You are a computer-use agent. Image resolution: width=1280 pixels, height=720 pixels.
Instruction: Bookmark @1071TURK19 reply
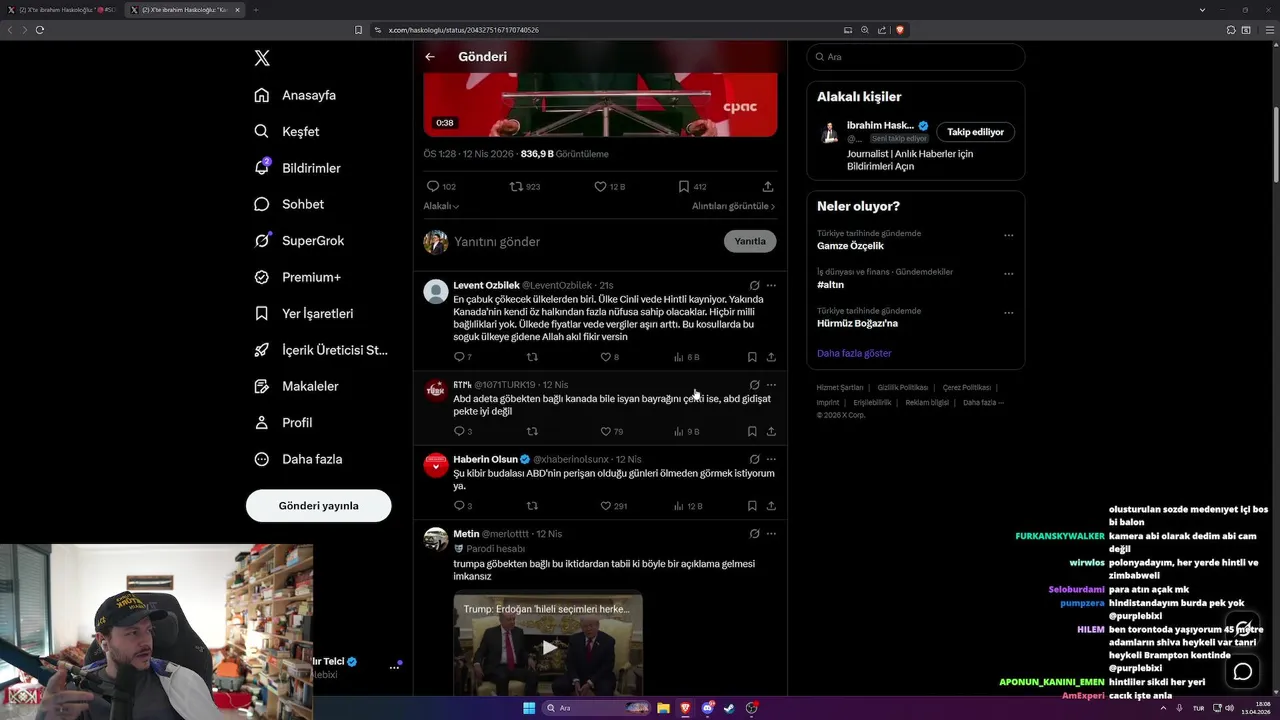(x=752, y=432)
